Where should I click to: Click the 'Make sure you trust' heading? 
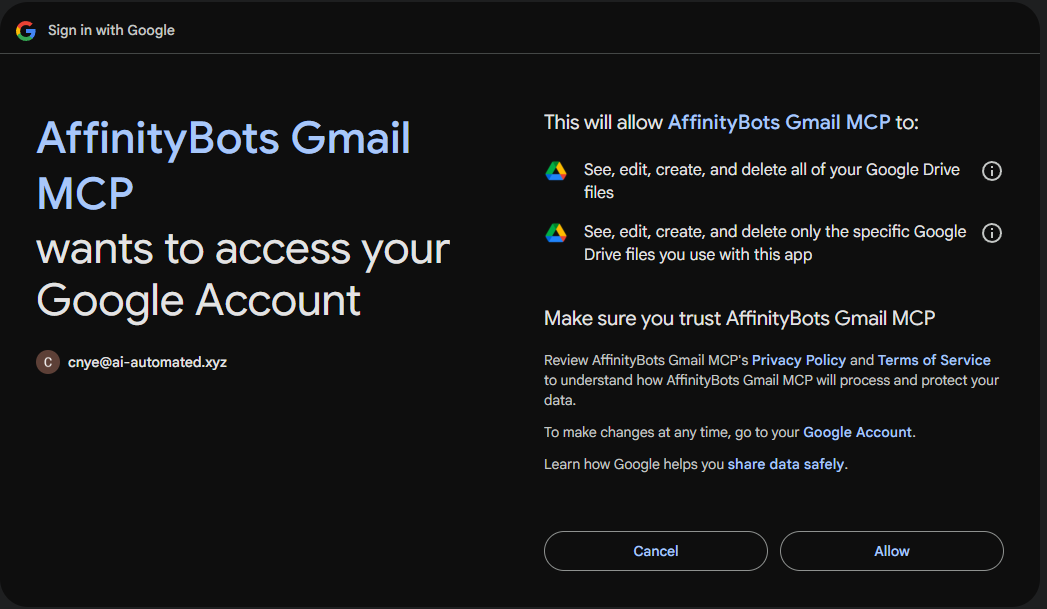tap(739, 318)
